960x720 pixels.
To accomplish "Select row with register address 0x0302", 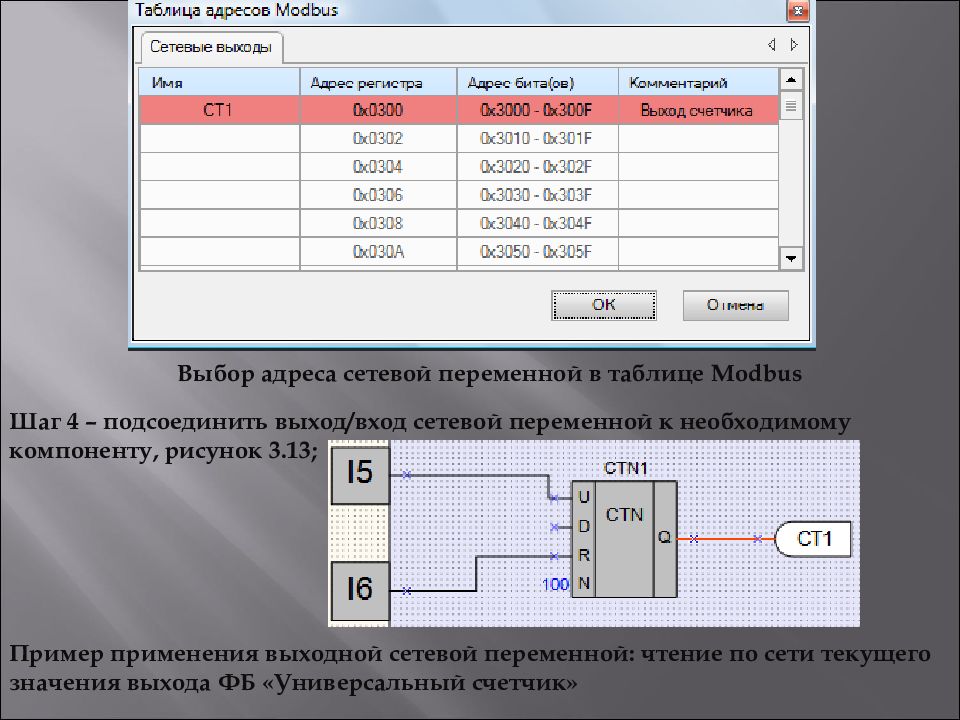I will click(377, 138).
